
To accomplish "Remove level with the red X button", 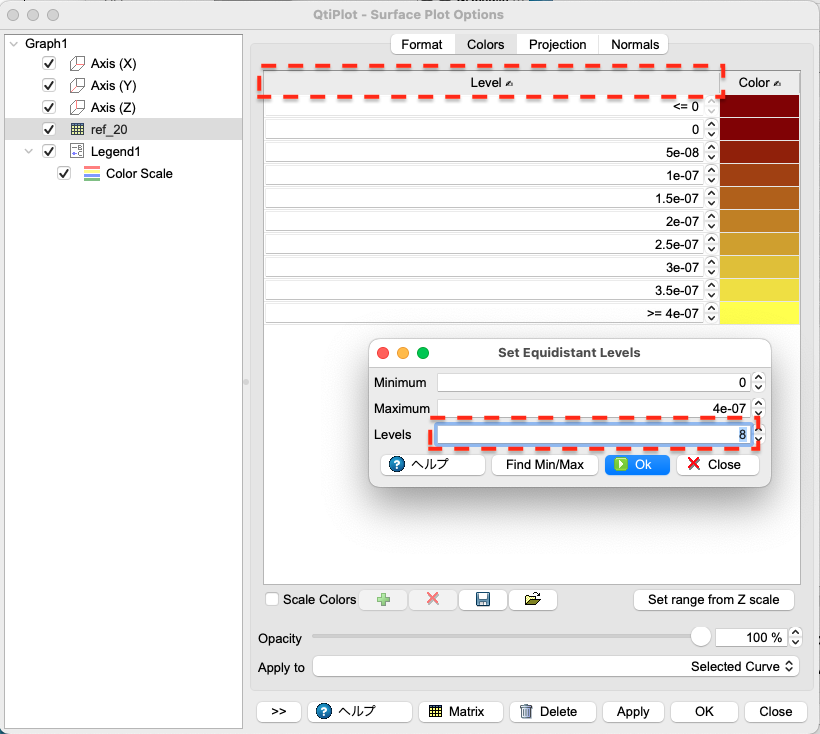I will point(432,600).
